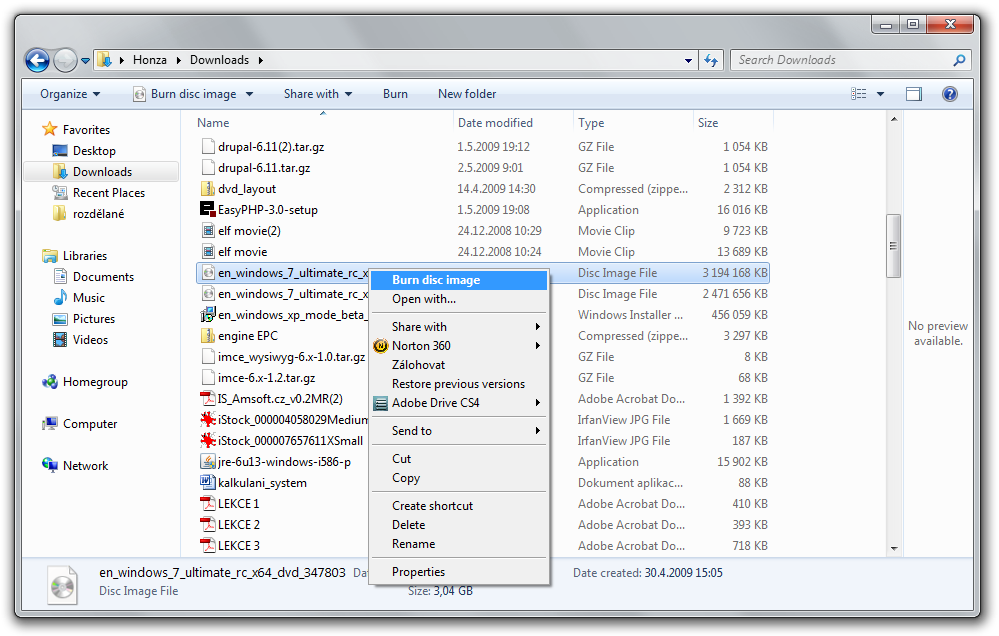Select iStock_000004058029Medium image icon

point(208,420)
